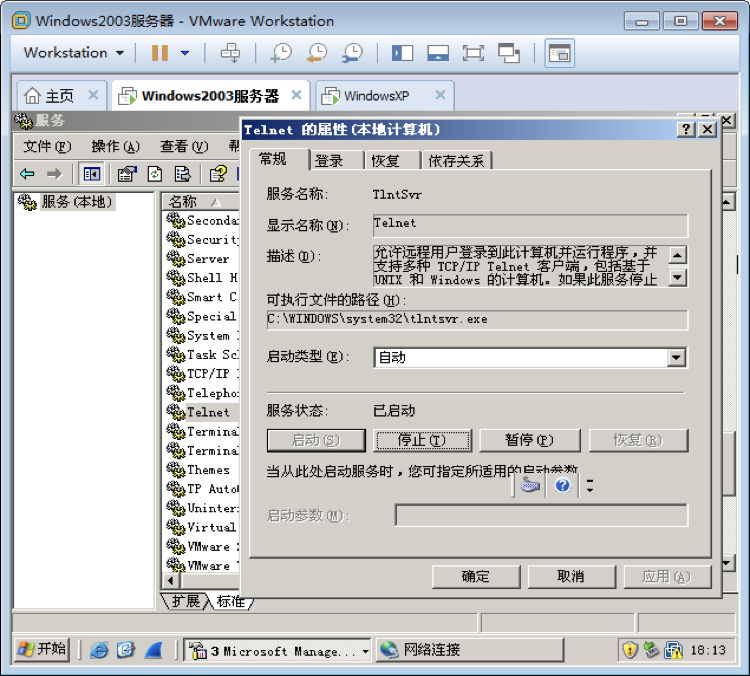Select the Themes service row
Screen dimensions: 750x676
click(x=202, y=470)
